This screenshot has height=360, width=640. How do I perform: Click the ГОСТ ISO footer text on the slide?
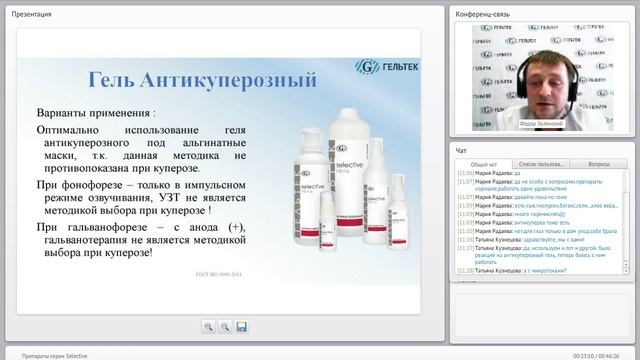tap(219, 274)
